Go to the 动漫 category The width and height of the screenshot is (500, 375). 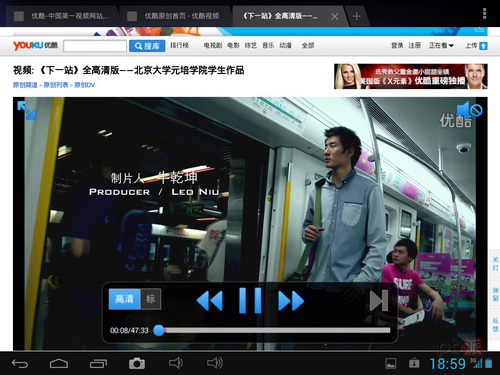[x=286, y=45]
